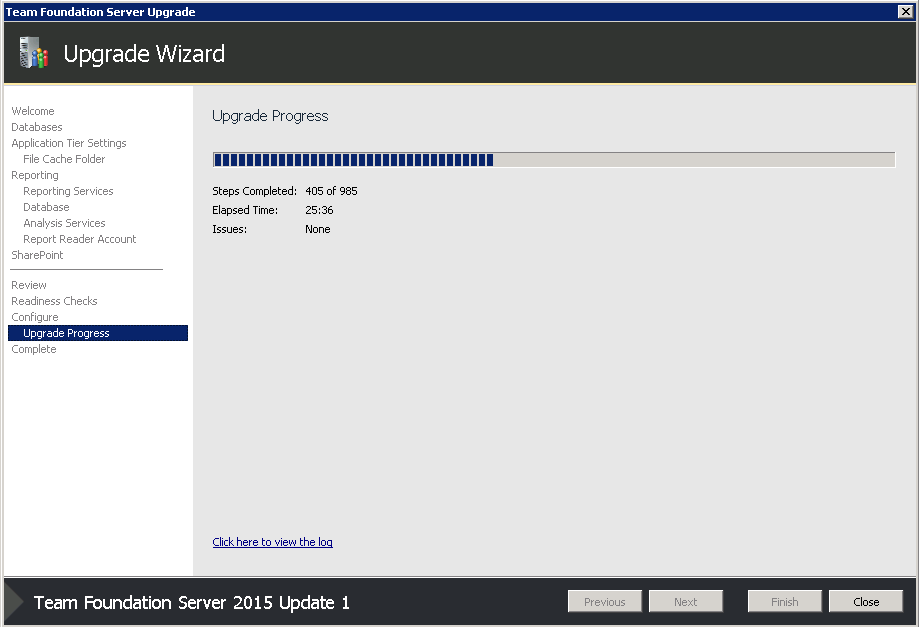Open Application Tier Settings step
The image size is (919, 627).
(69, 143)
